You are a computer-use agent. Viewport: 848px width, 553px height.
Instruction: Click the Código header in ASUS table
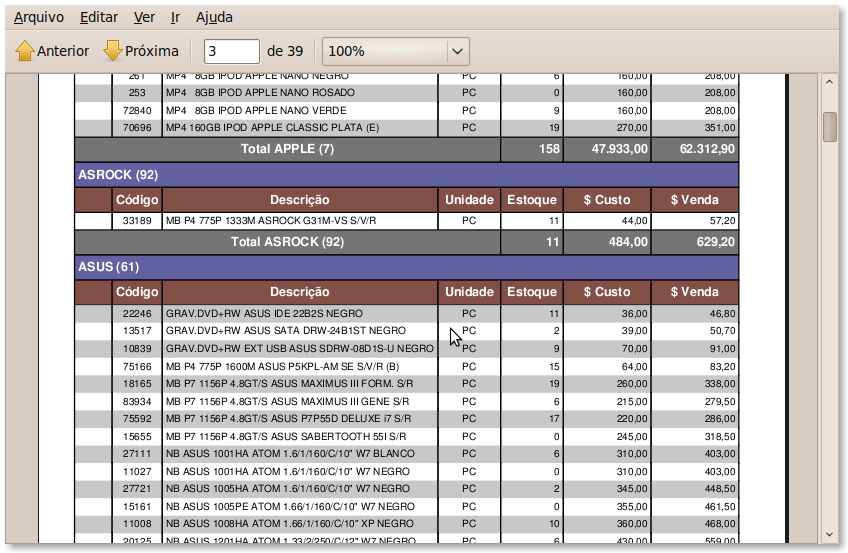[x=137, y=292]
